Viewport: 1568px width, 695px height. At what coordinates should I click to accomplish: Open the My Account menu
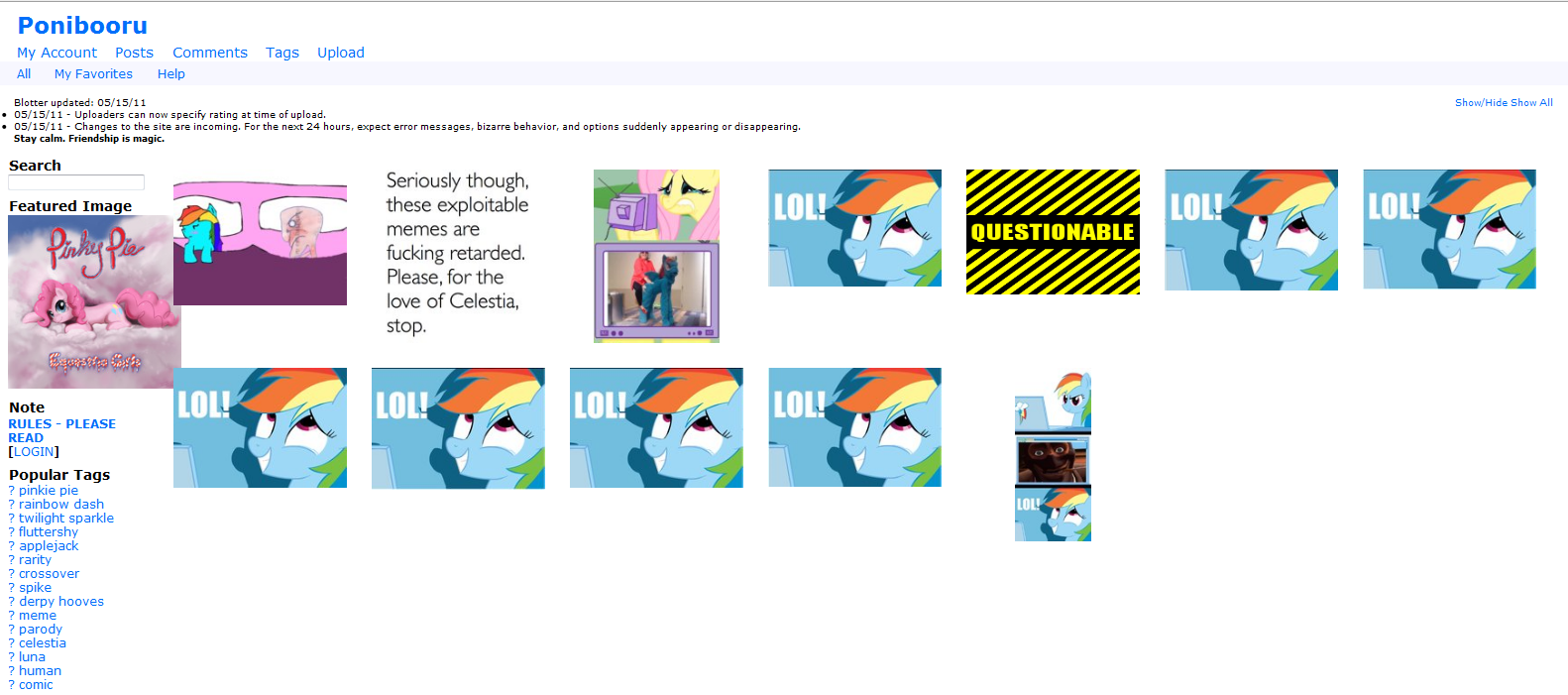point(56,53)
